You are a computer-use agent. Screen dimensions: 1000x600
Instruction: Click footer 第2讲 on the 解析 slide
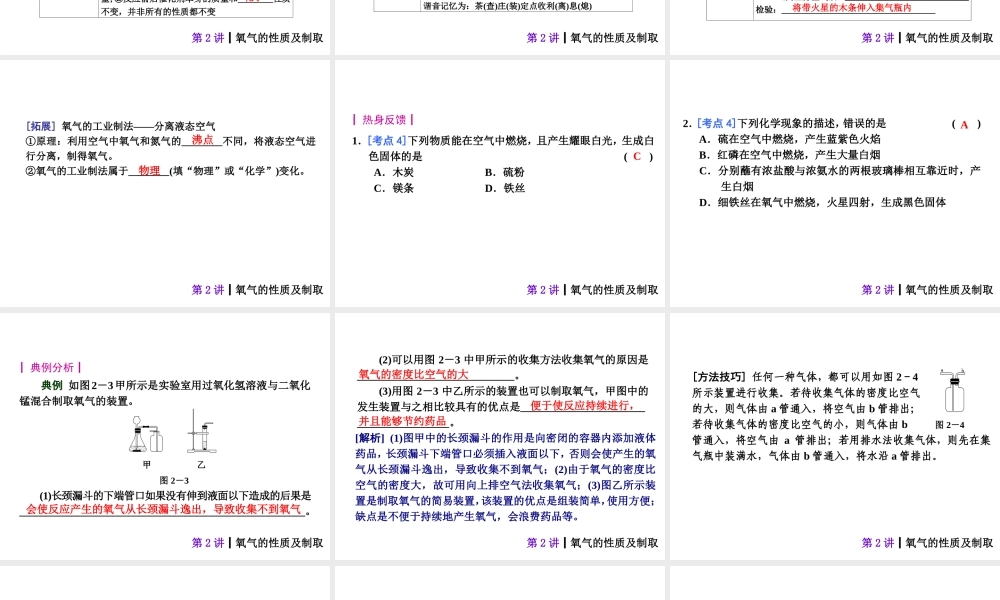click(x=543, y=543)
